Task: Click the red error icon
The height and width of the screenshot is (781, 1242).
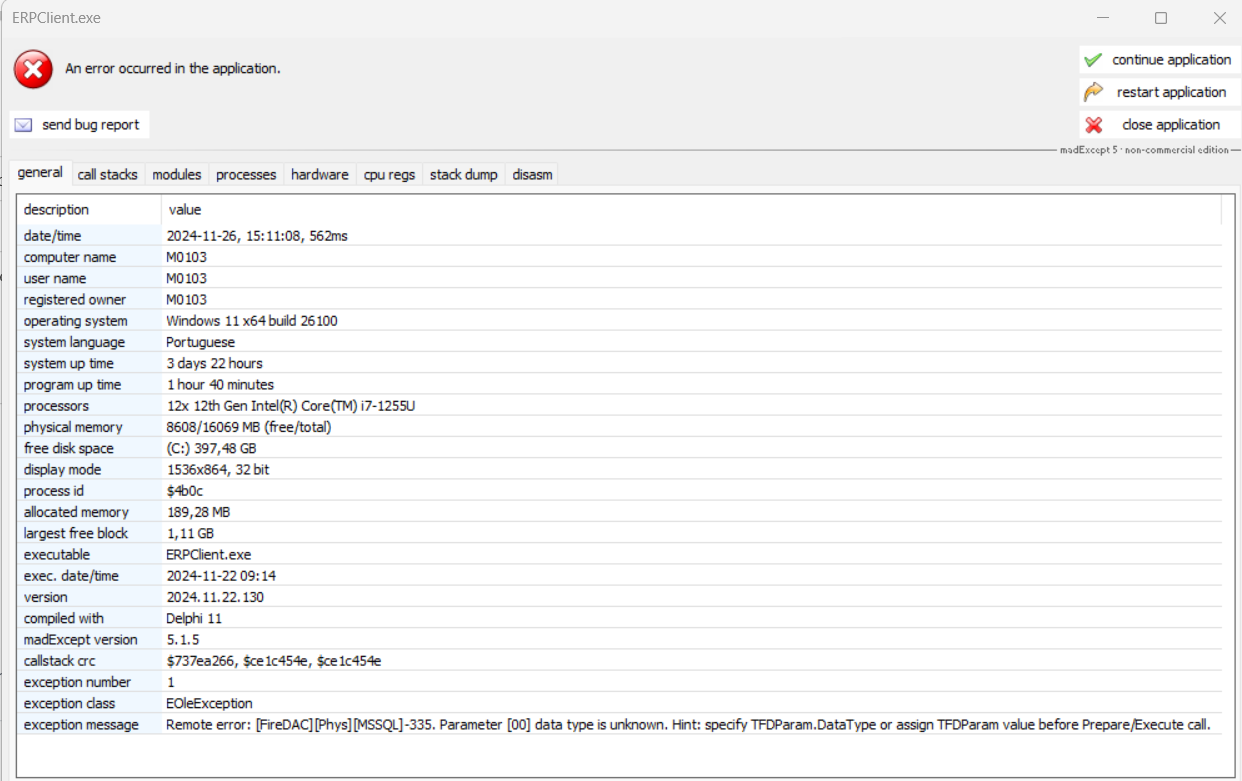Action: coord(33,69)
